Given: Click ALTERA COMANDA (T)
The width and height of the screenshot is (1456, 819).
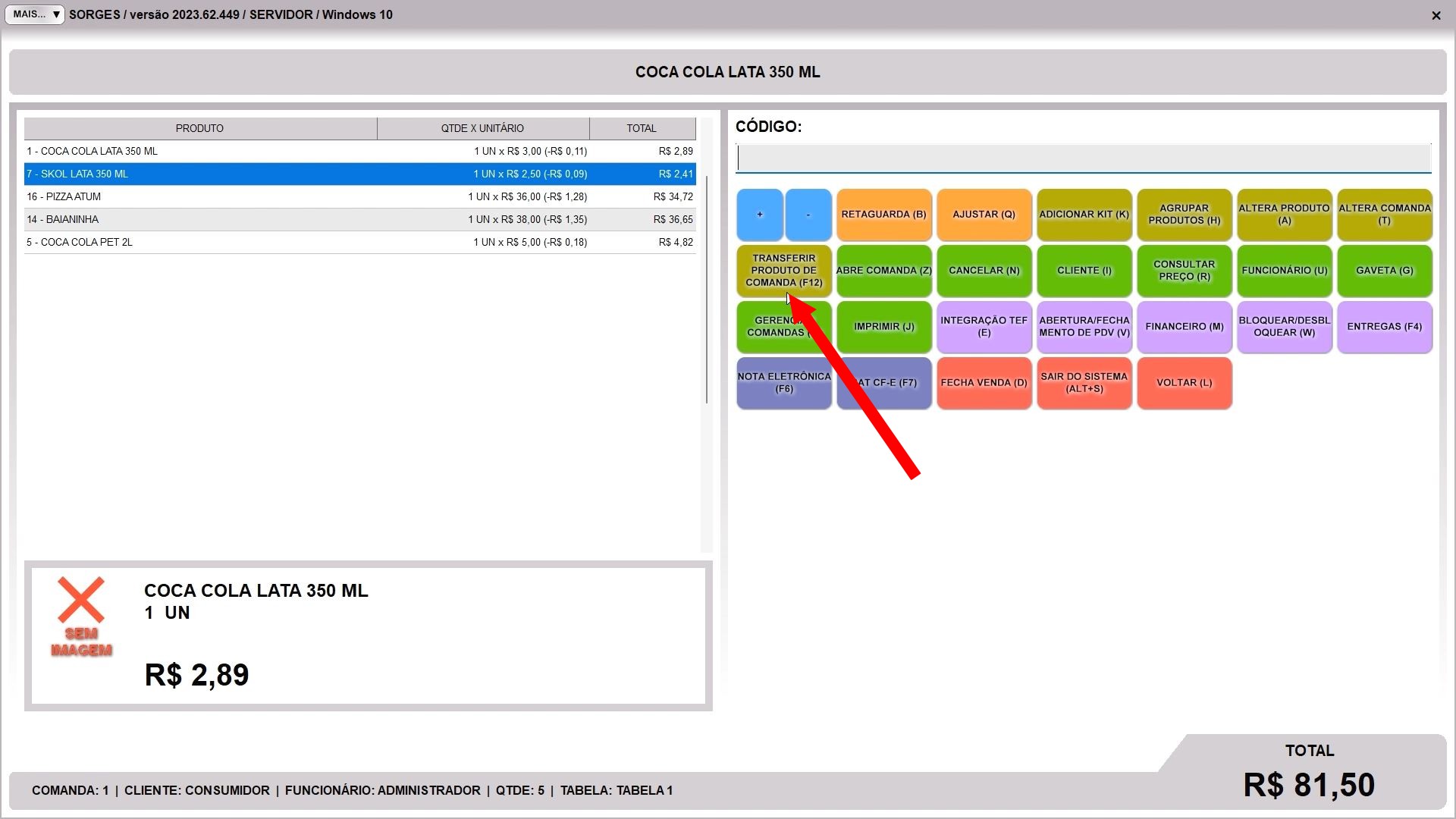Looking at the screenshot, I should pyautogui.click(x=1385, y=215).
